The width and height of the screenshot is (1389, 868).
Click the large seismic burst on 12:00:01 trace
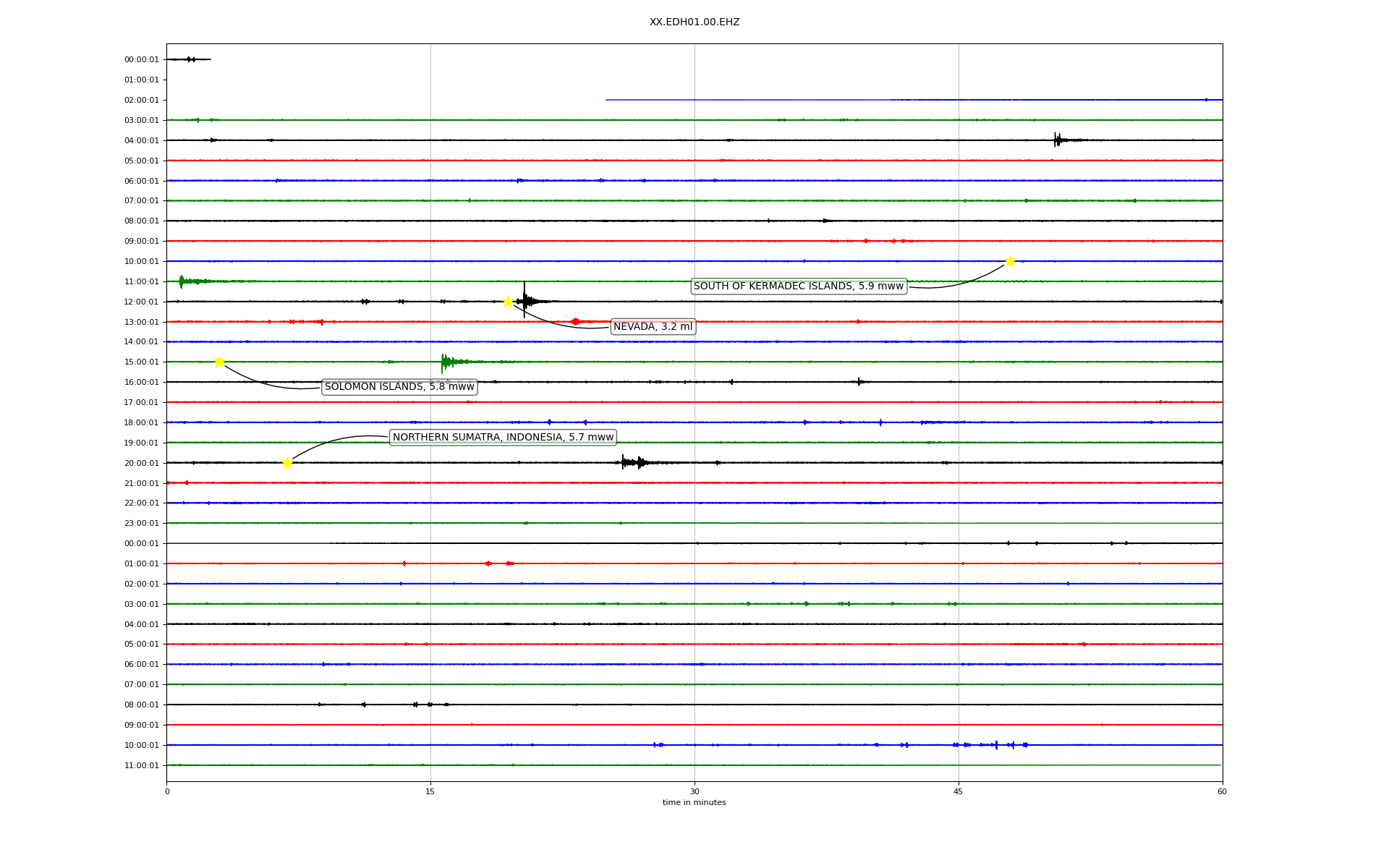tap(527, 301)
